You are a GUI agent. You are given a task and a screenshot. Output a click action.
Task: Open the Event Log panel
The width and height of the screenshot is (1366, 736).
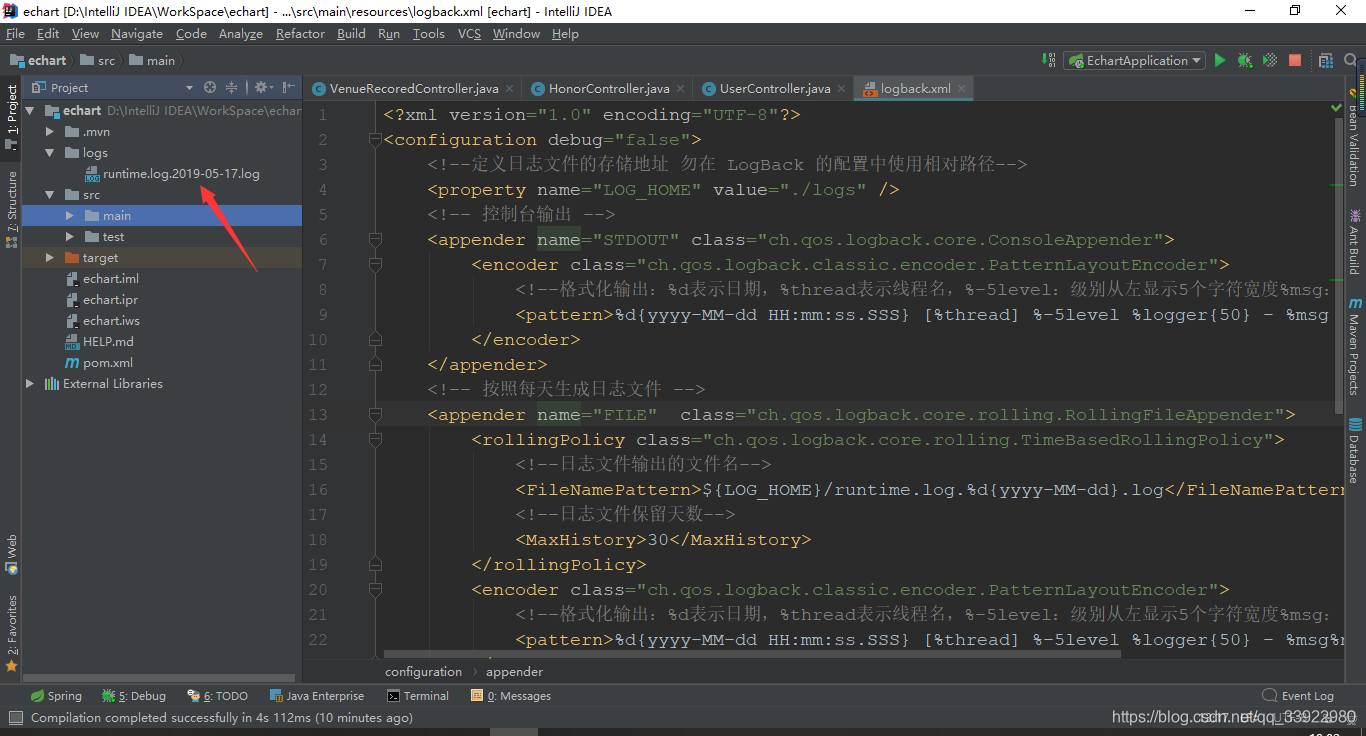(x=1298, y=696)
